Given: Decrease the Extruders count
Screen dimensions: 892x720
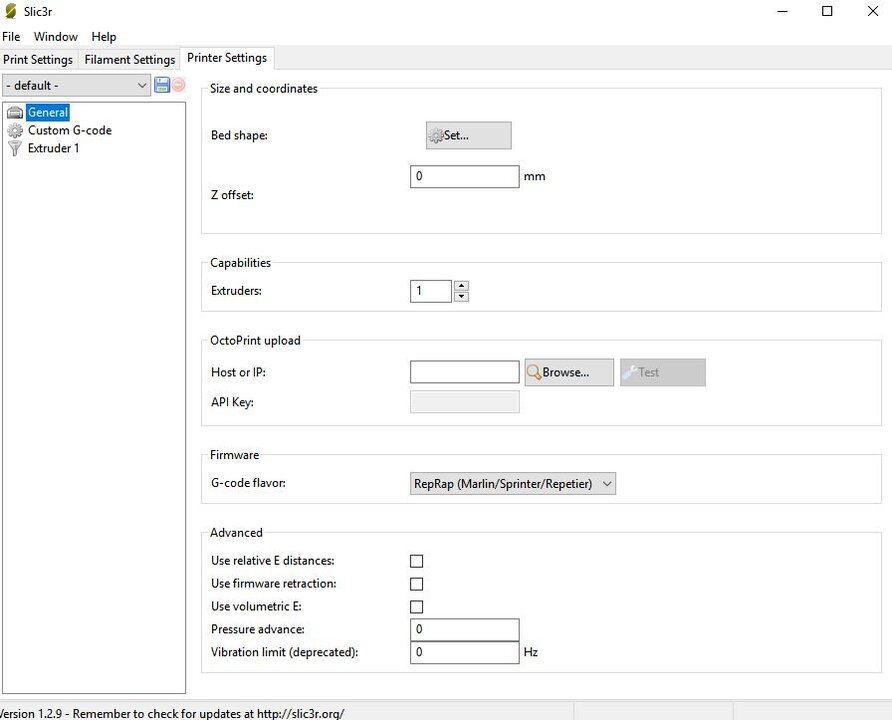Looking at the screenshot, I should pos(461,296).
